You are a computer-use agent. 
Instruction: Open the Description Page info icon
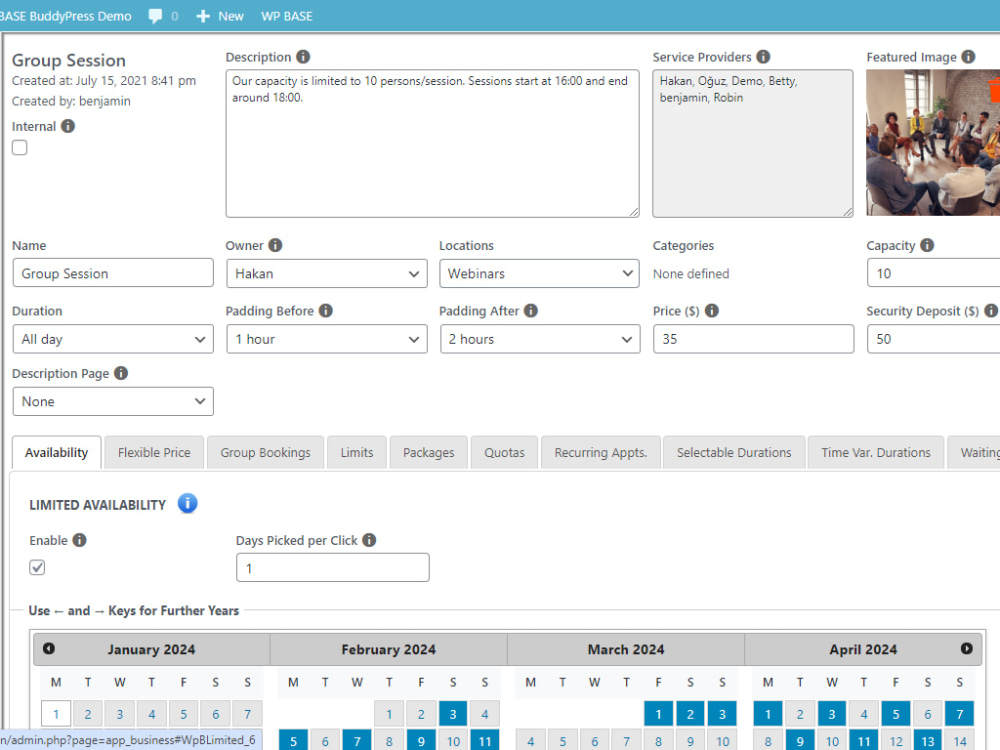(121, 373)
